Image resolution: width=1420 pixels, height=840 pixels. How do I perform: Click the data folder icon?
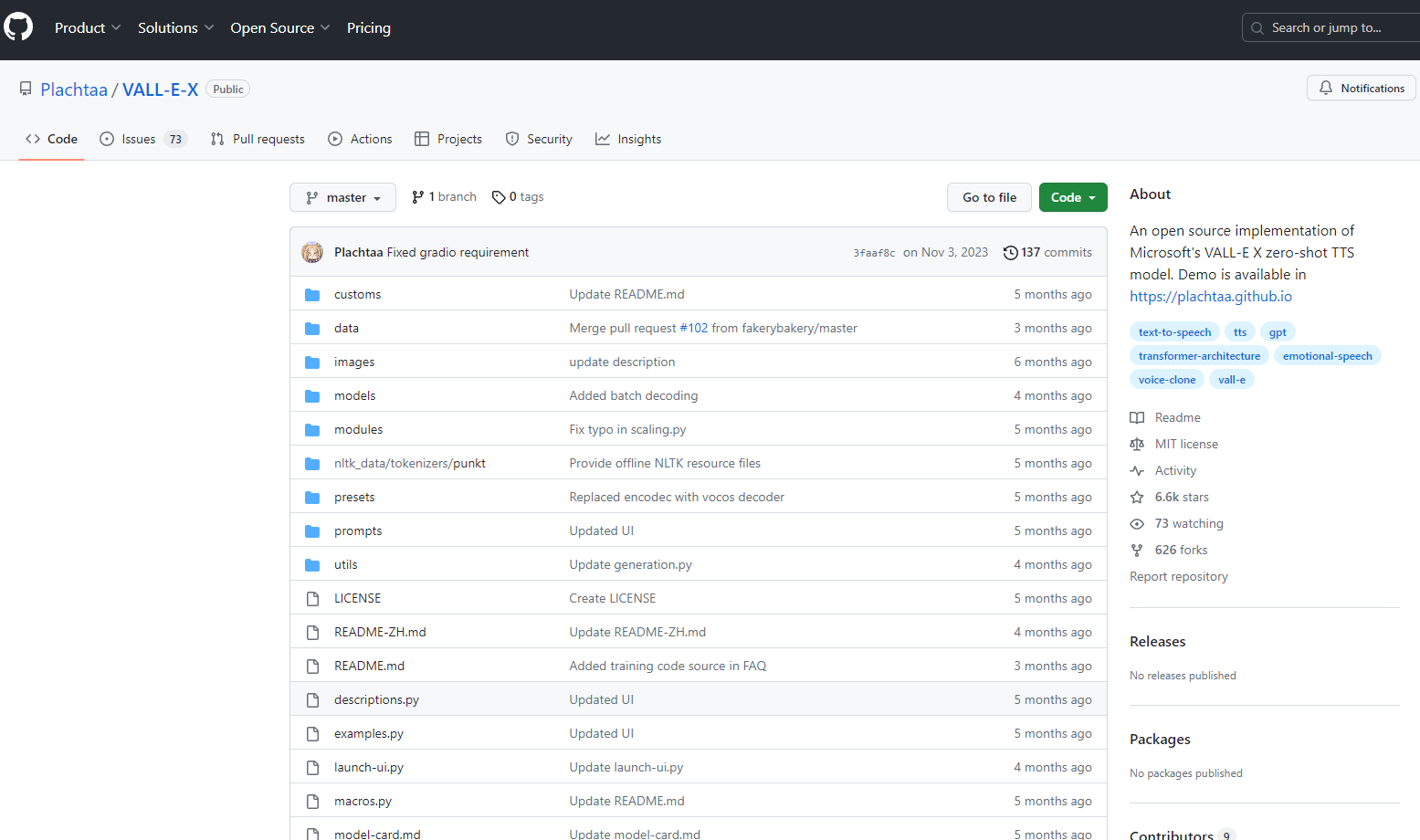point(312,328)
